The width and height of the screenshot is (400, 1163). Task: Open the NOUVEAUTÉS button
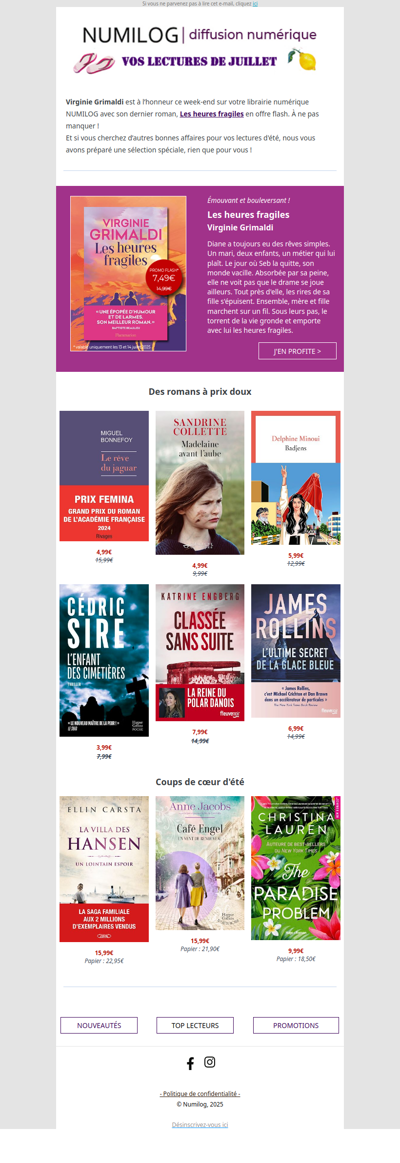point(99,1025)
